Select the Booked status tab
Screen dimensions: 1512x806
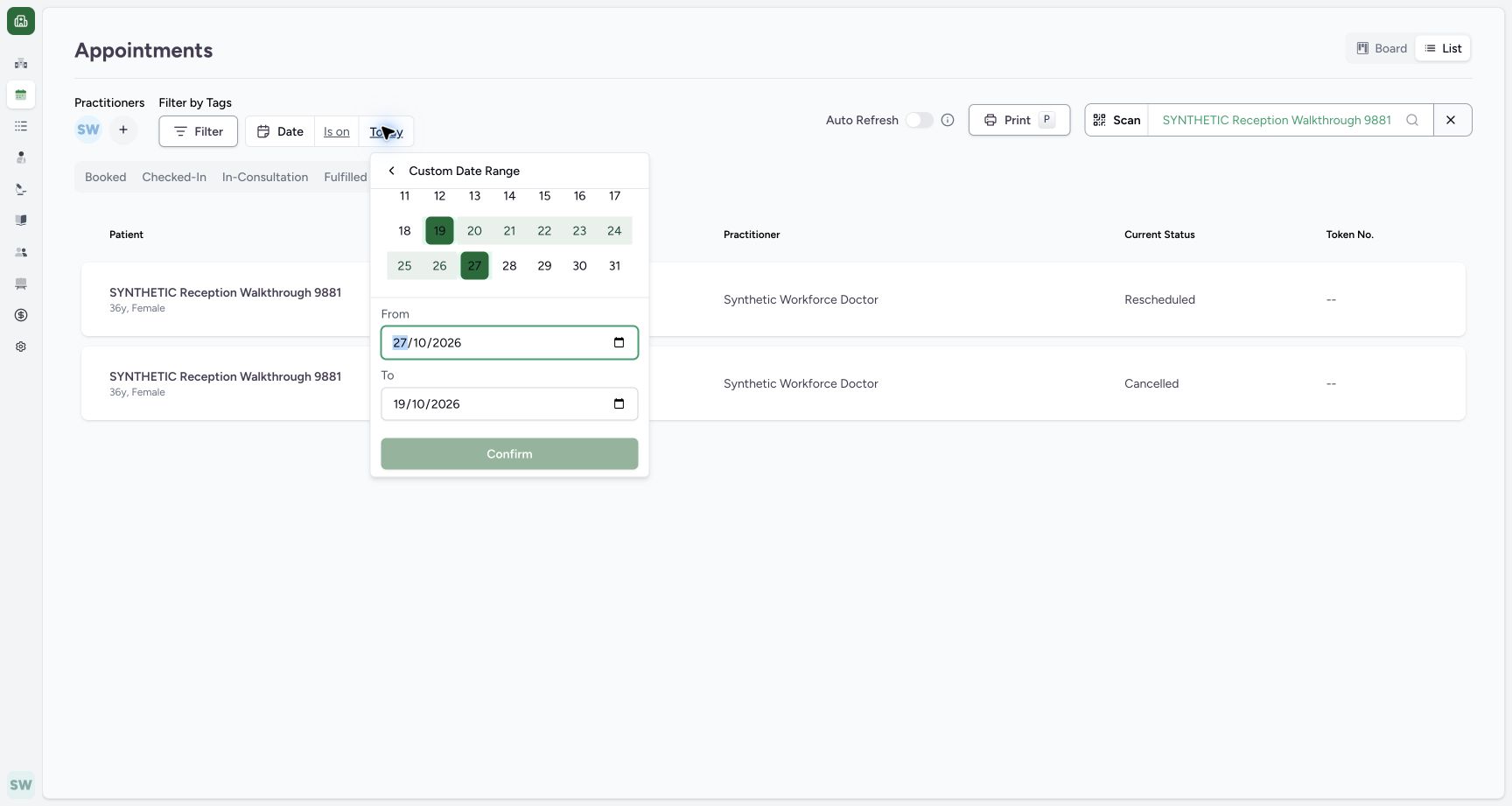[x=106, y=177]
